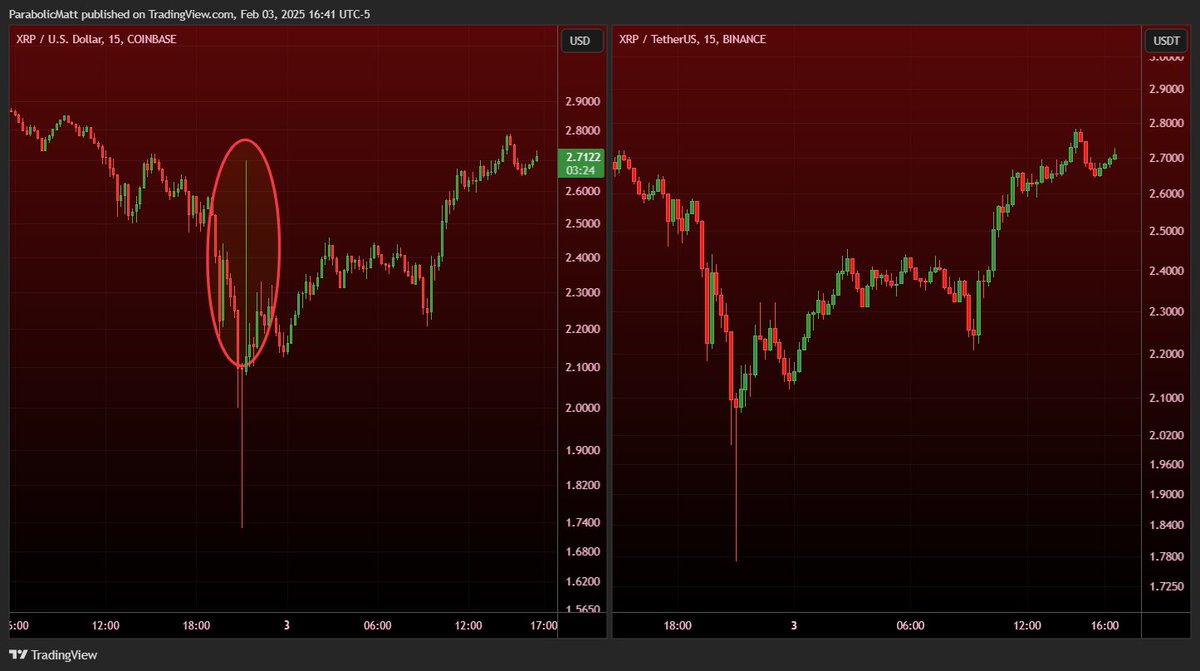Screen dimensions: 1200x671
Task: Click the 1.9000 price on Coinbase axis
Action: point(583,450)
